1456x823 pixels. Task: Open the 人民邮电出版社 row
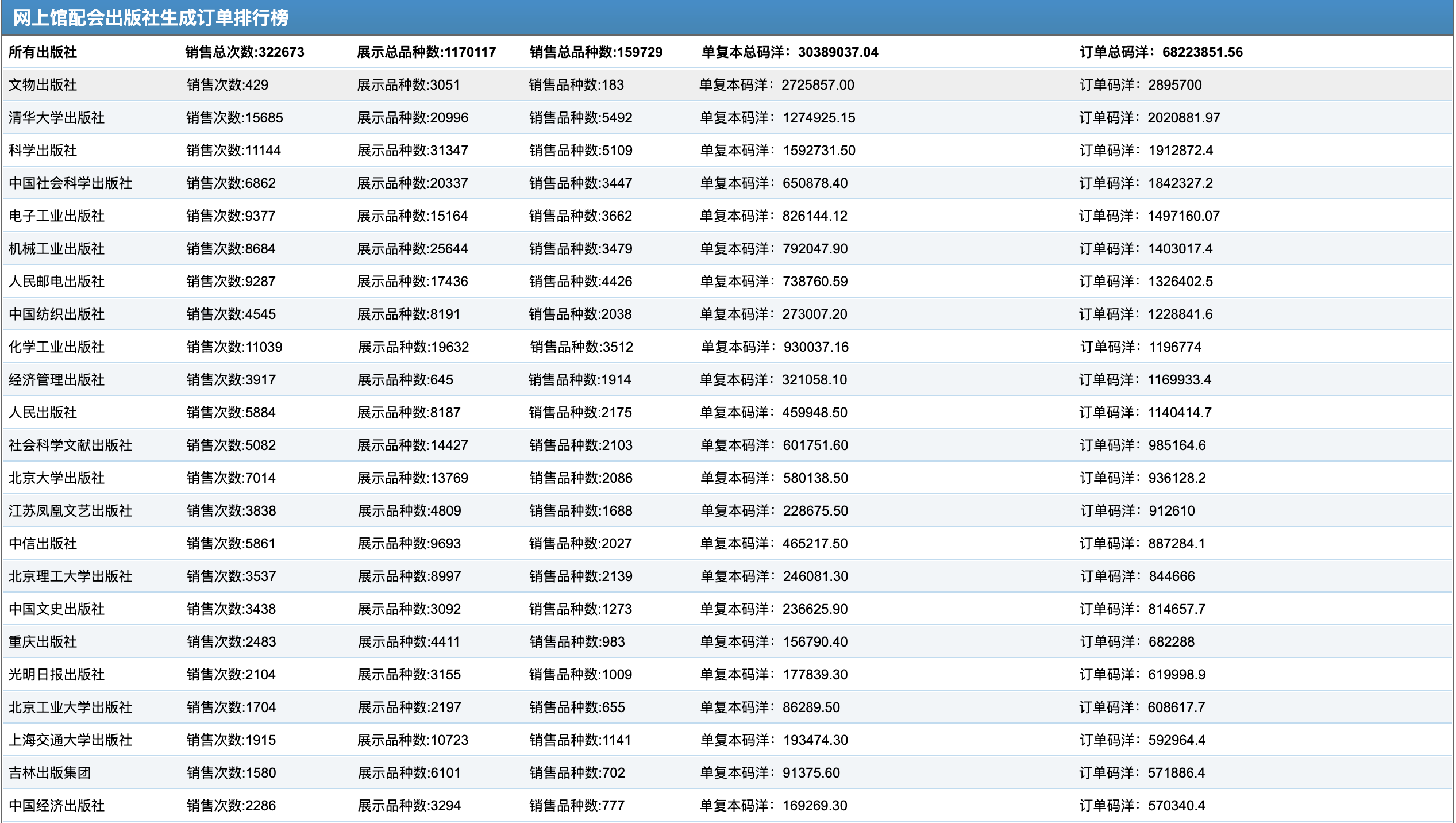click(x=56, y=282)
